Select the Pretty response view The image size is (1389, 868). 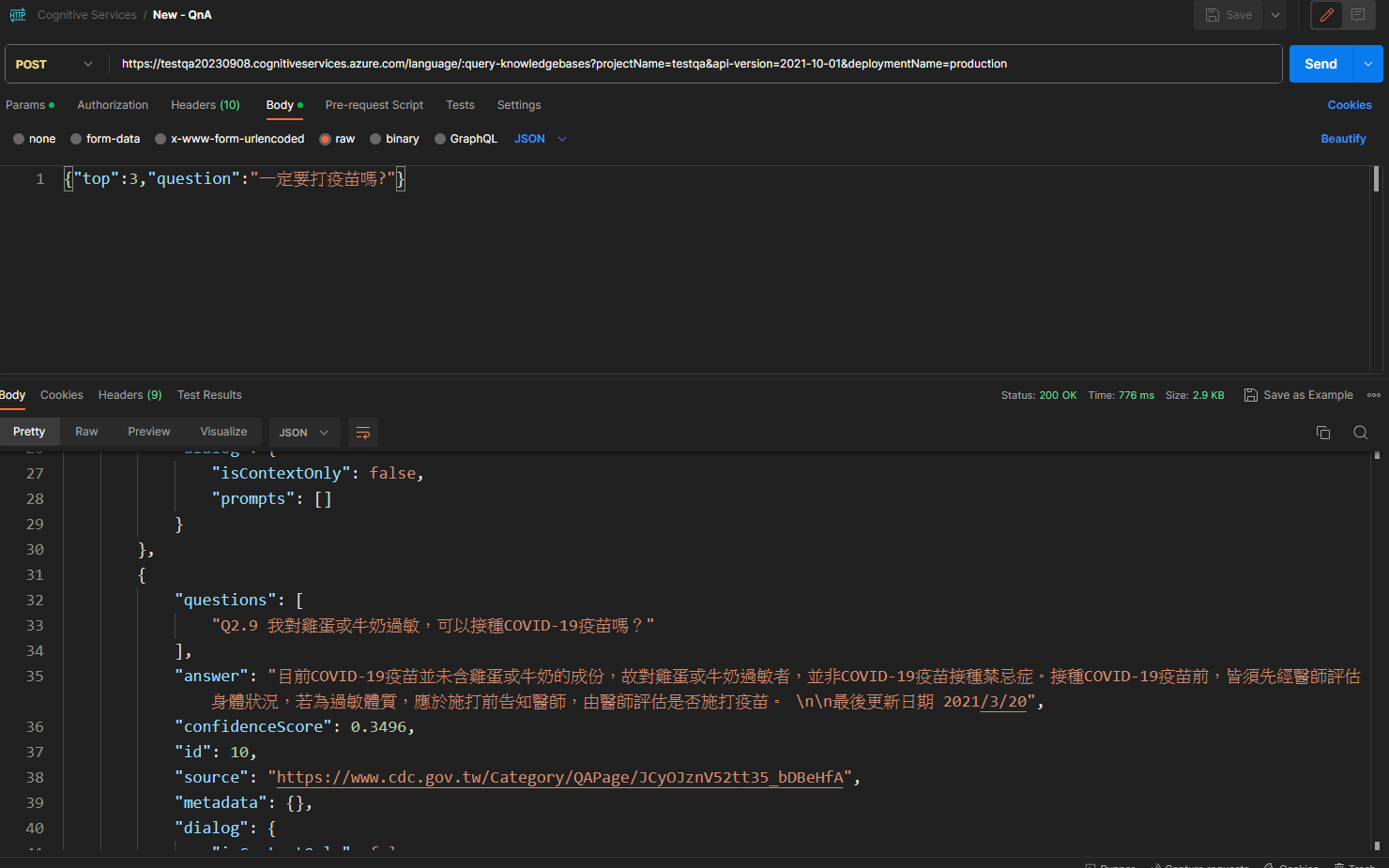pyautogui.click(x=29, y=432)
